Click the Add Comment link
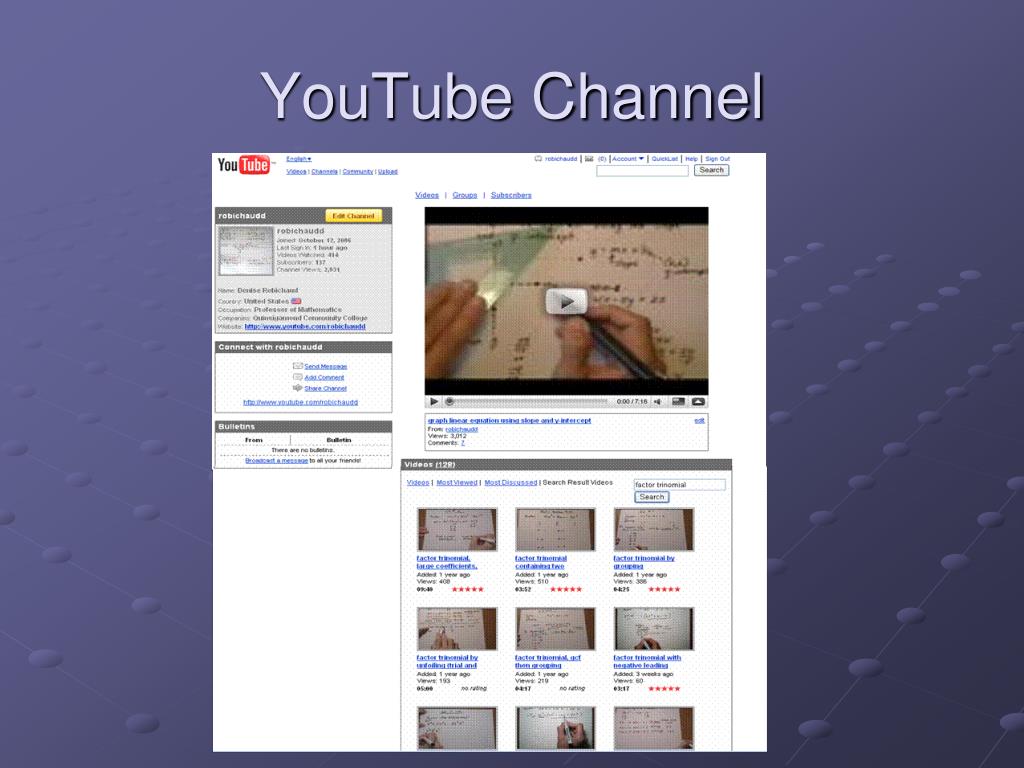The width and height of the screenshot is (1024, 768). [x=324, y=377]
